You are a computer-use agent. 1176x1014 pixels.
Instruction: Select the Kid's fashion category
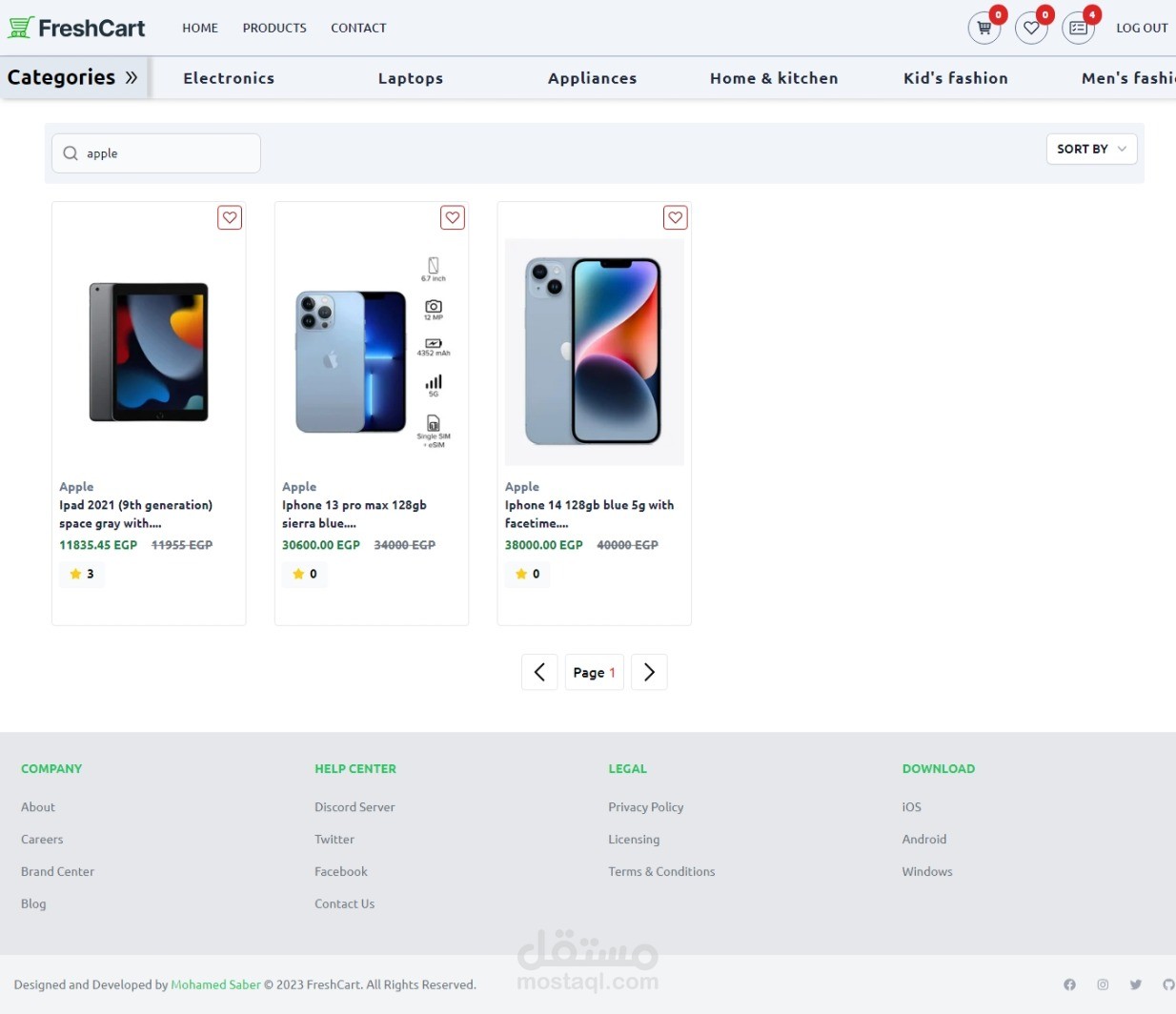click(x=956, y=78)
